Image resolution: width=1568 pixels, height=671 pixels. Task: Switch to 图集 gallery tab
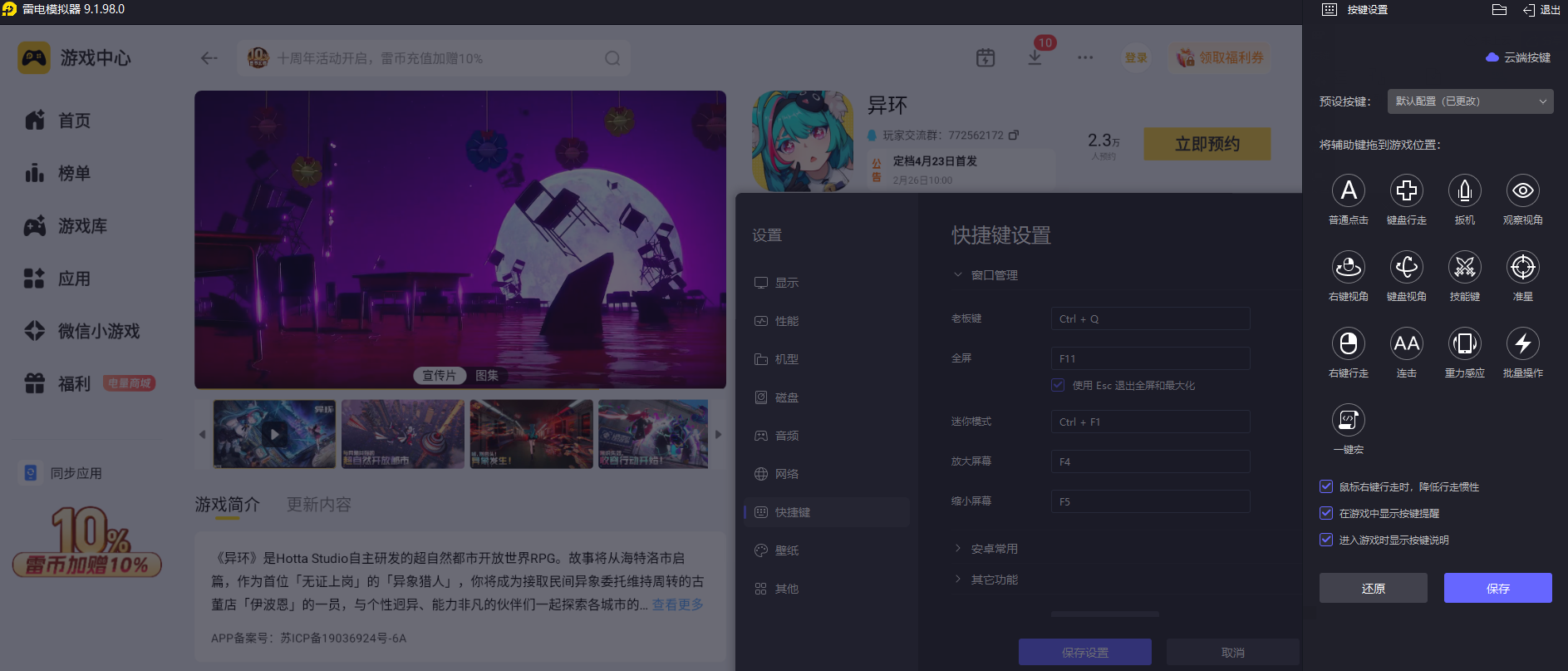(x=487, y=376)
